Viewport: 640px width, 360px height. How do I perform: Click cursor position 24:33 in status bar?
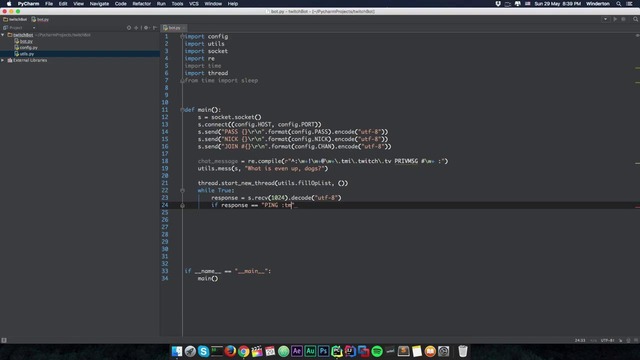coord(580,340)
